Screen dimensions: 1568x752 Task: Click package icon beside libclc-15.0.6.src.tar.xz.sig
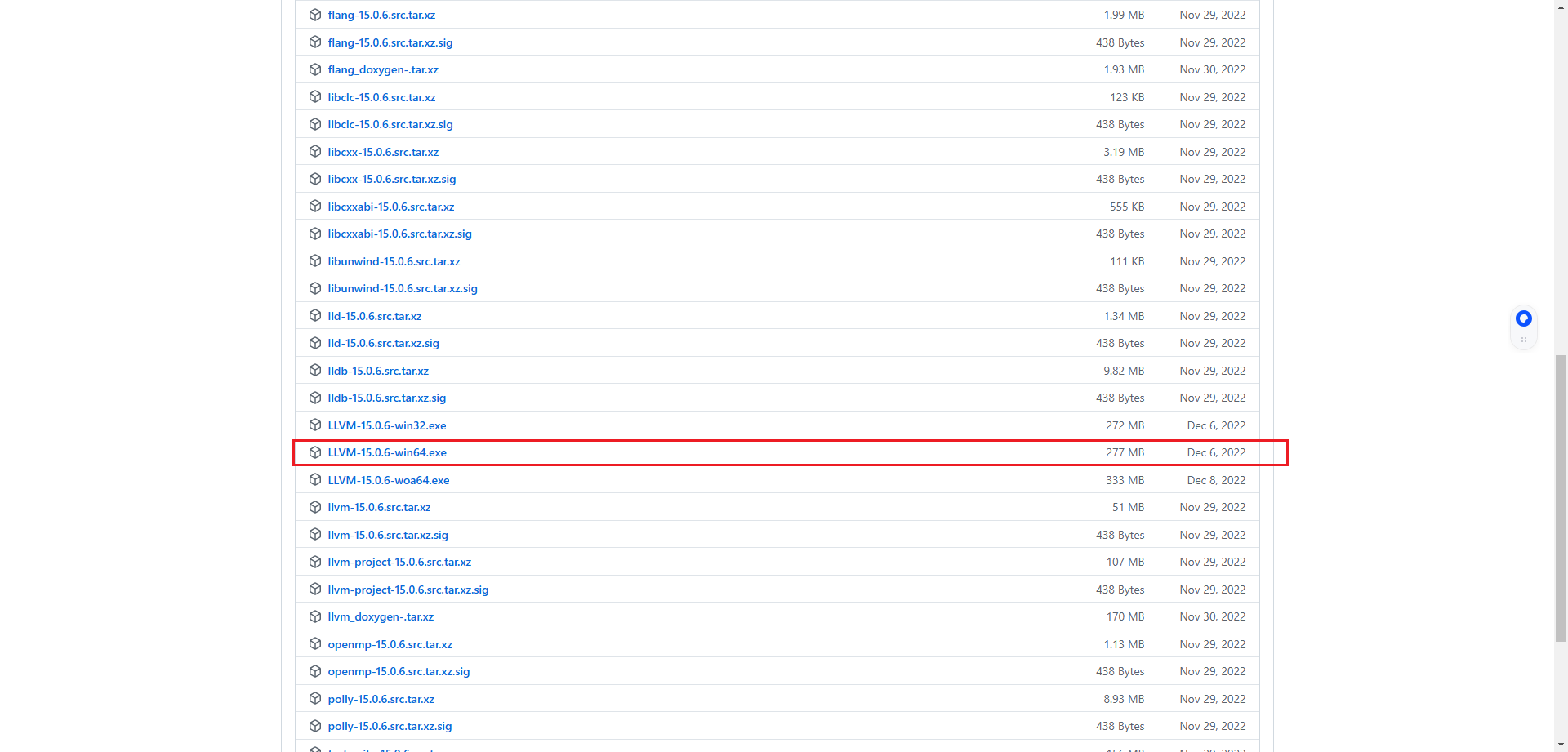(315, 124)
